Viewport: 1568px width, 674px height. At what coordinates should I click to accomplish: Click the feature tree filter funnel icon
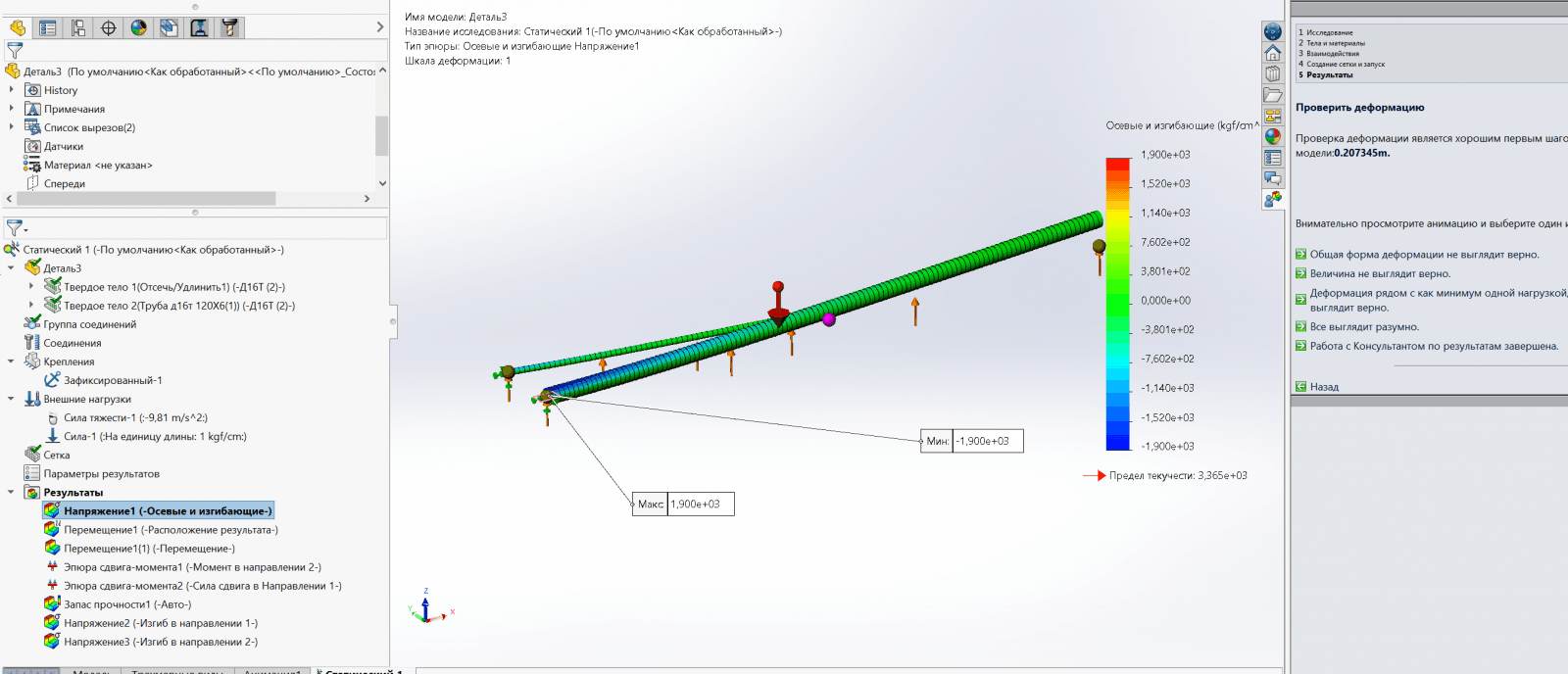click(x=15, y=50)
